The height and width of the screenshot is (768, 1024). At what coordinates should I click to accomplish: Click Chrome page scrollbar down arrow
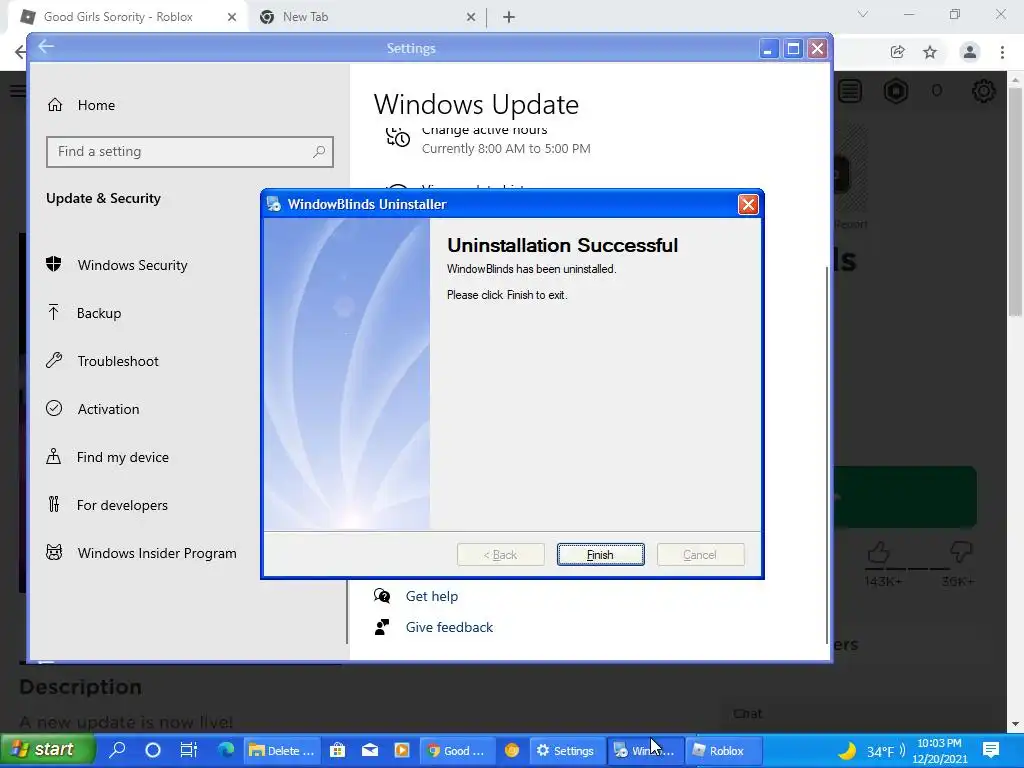[1016, 724]
